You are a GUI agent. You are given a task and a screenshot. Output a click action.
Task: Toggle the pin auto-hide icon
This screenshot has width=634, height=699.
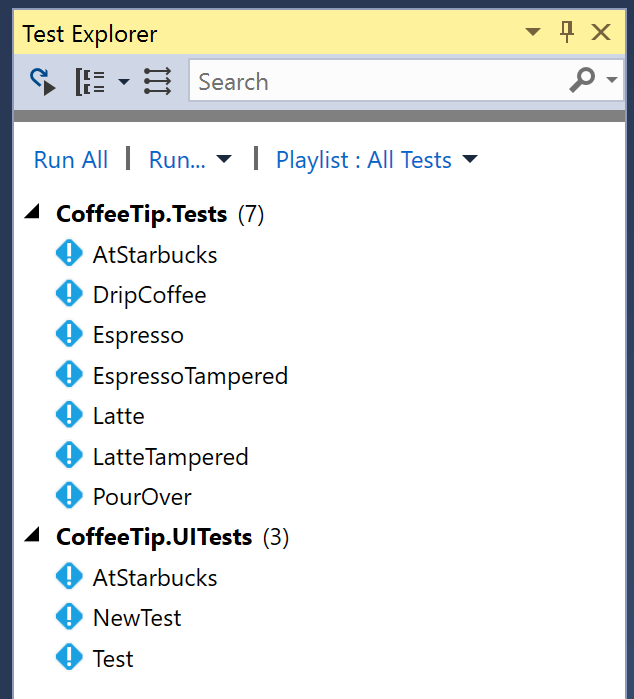click(567, 32)
